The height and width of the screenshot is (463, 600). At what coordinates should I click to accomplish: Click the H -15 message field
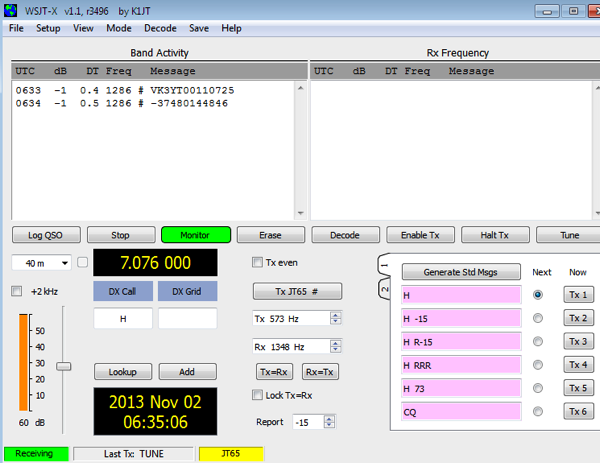(x=461, y=318)
